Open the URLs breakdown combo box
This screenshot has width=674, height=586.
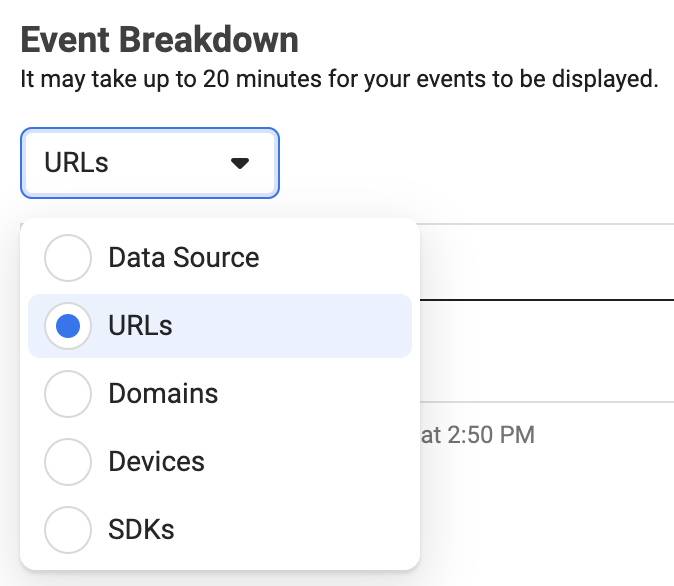tap(150, 163)
